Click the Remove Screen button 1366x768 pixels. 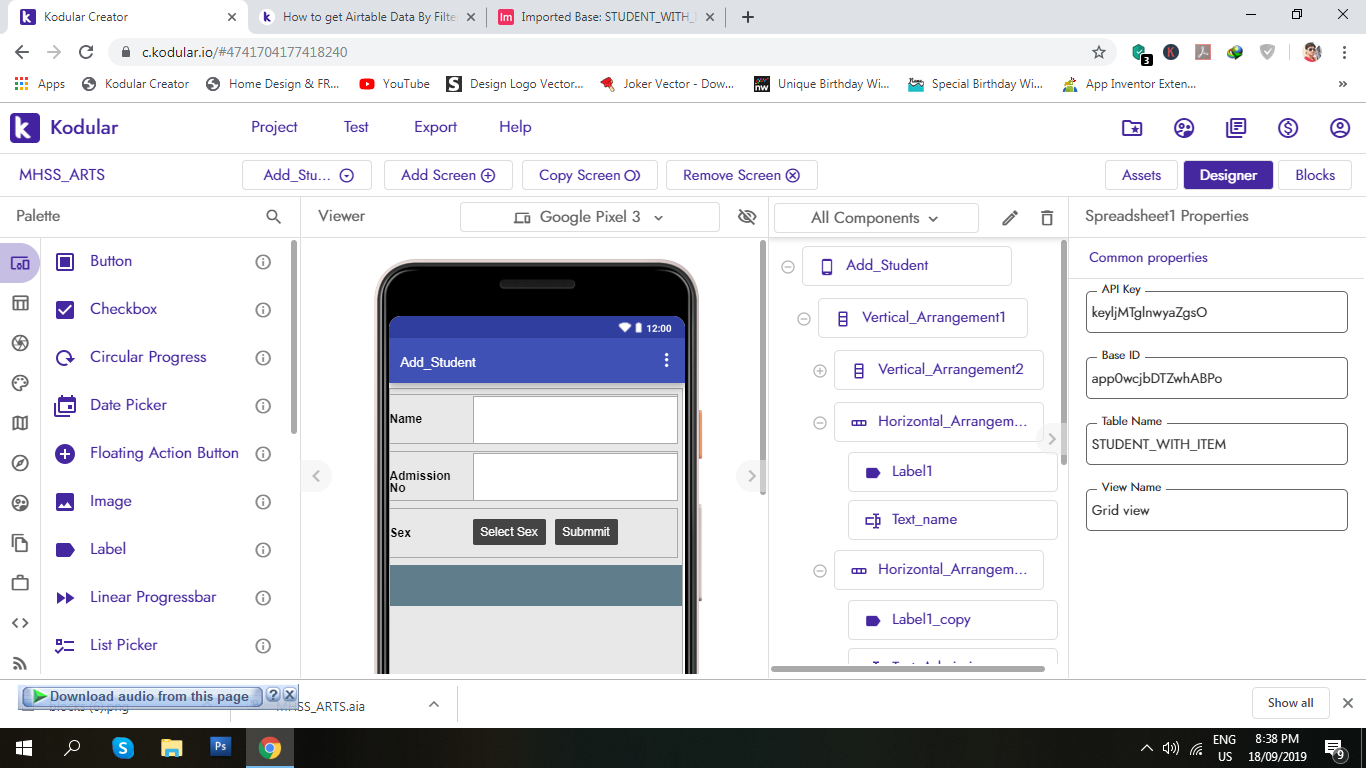[741, 175]
